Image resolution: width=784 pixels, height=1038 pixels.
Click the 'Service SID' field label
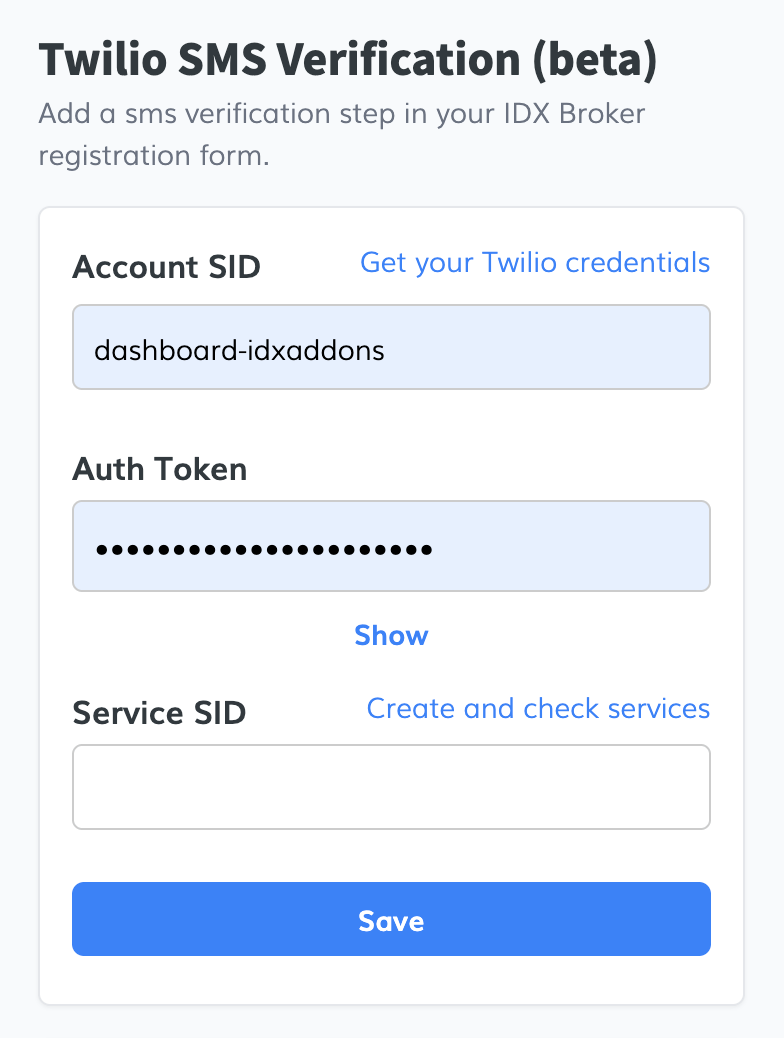[x=159, y=713]
